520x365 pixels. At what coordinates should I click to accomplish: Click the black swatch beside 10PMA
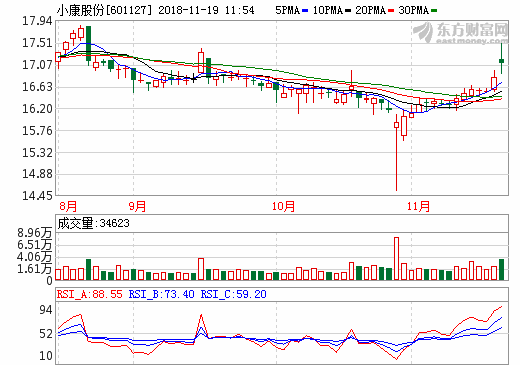click(348, 11)
